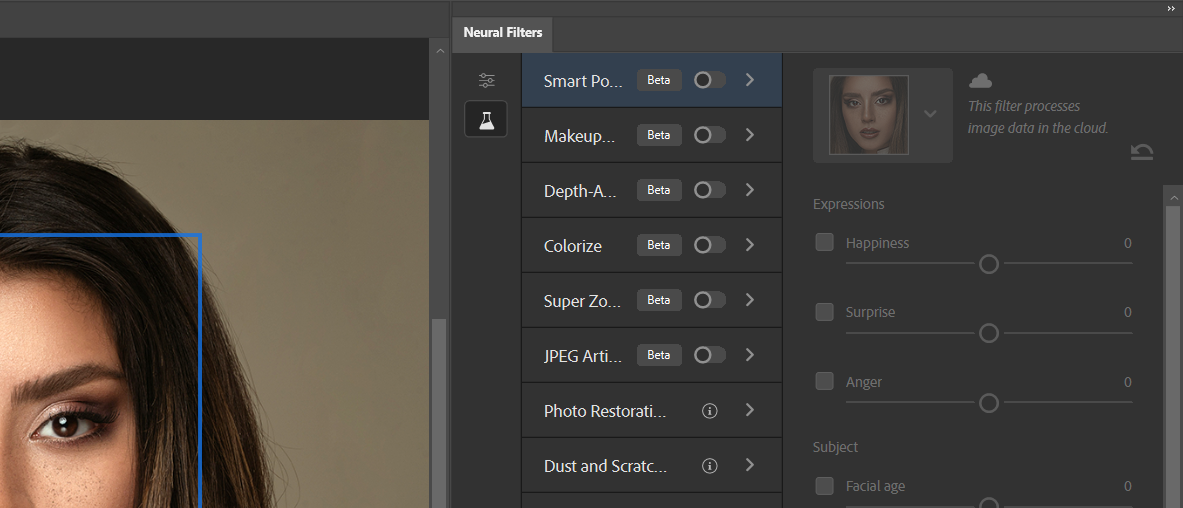This screenshot has width=1183, height=508.
Task: Select the JPEG Artifacts Removal filter item
Action: click(x=584, y=356)
